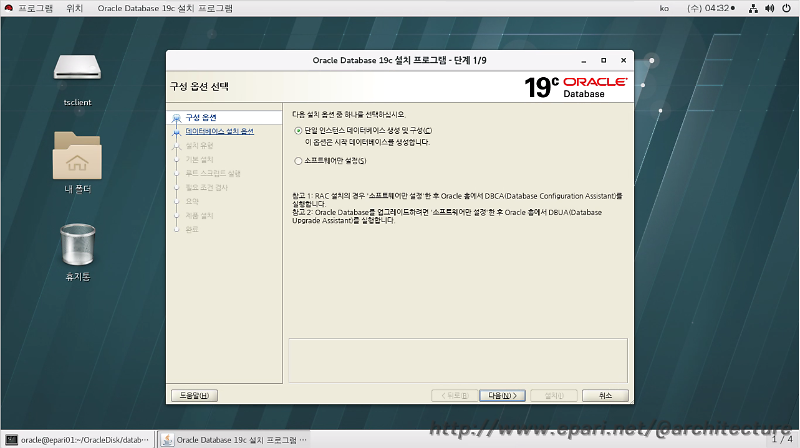Viewport: 800px width, 448px height.
Task: Select 소프트웨어만 설정 radio button
Action: (298, 161)
